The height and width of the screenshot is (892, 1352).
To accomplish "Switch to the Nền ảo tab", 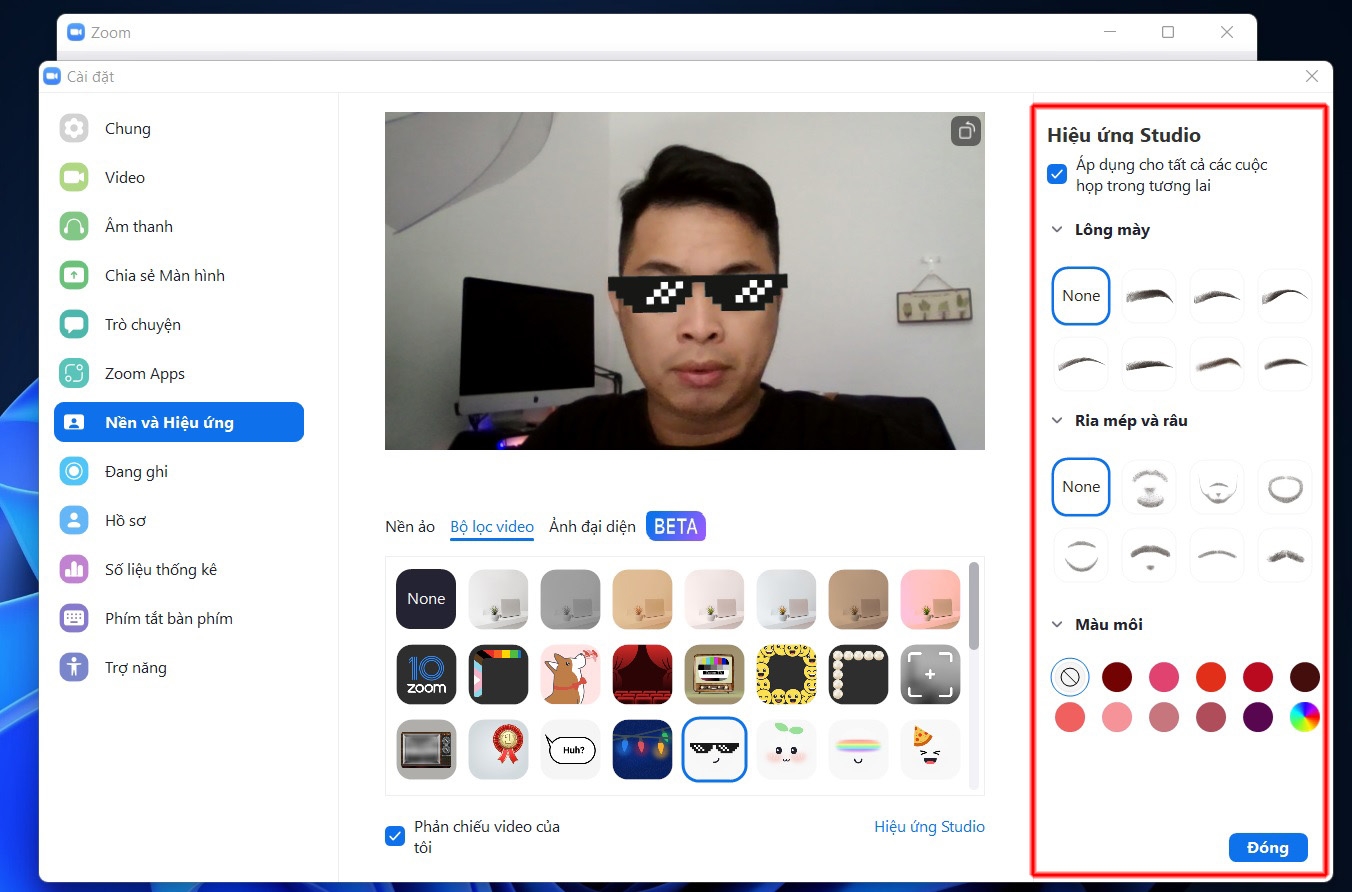I will (409, 526).
